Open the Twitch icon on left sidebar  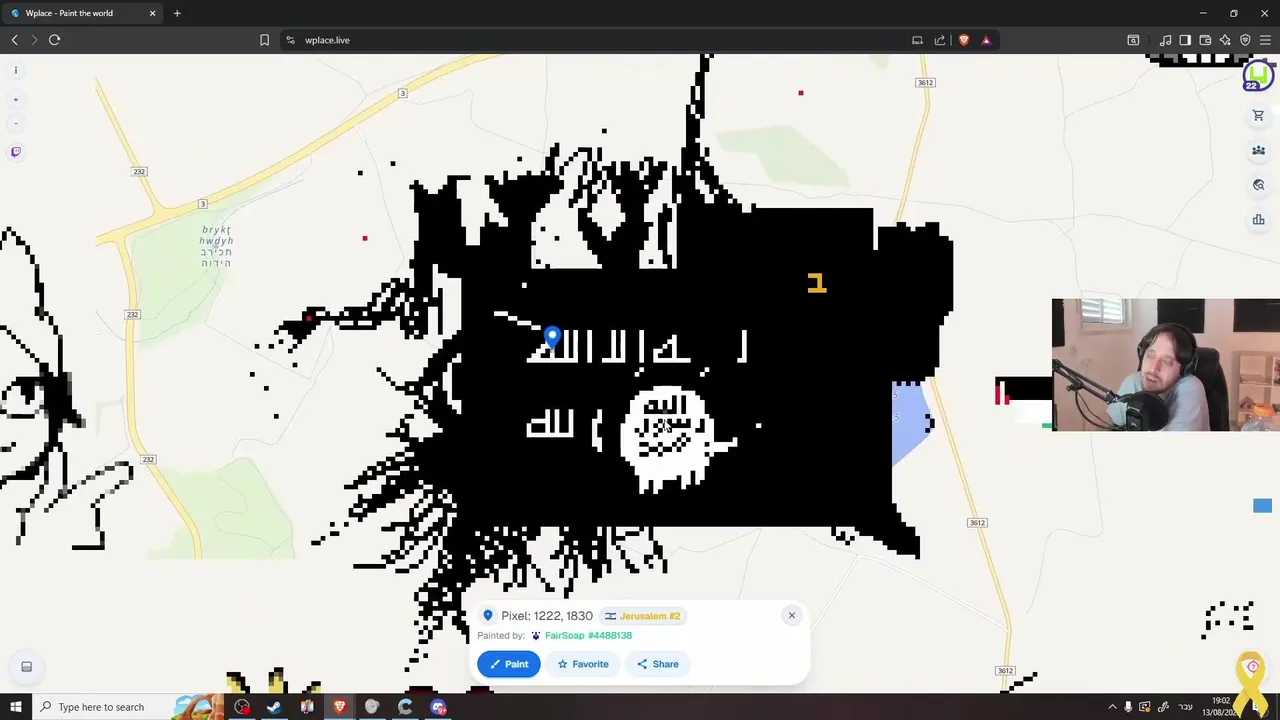(x=15, y=152)
